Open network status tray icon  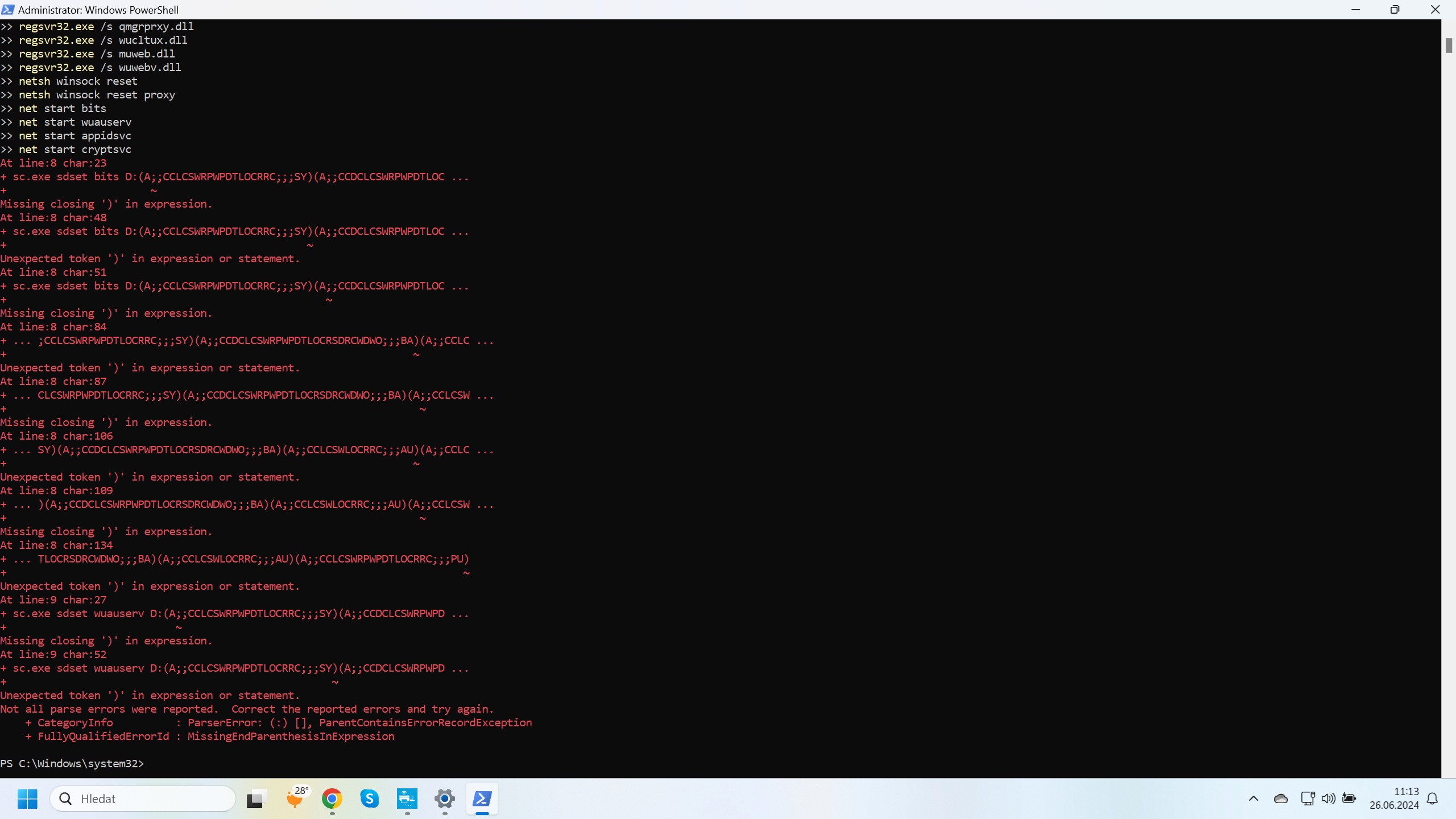[x=1307, y=799]
